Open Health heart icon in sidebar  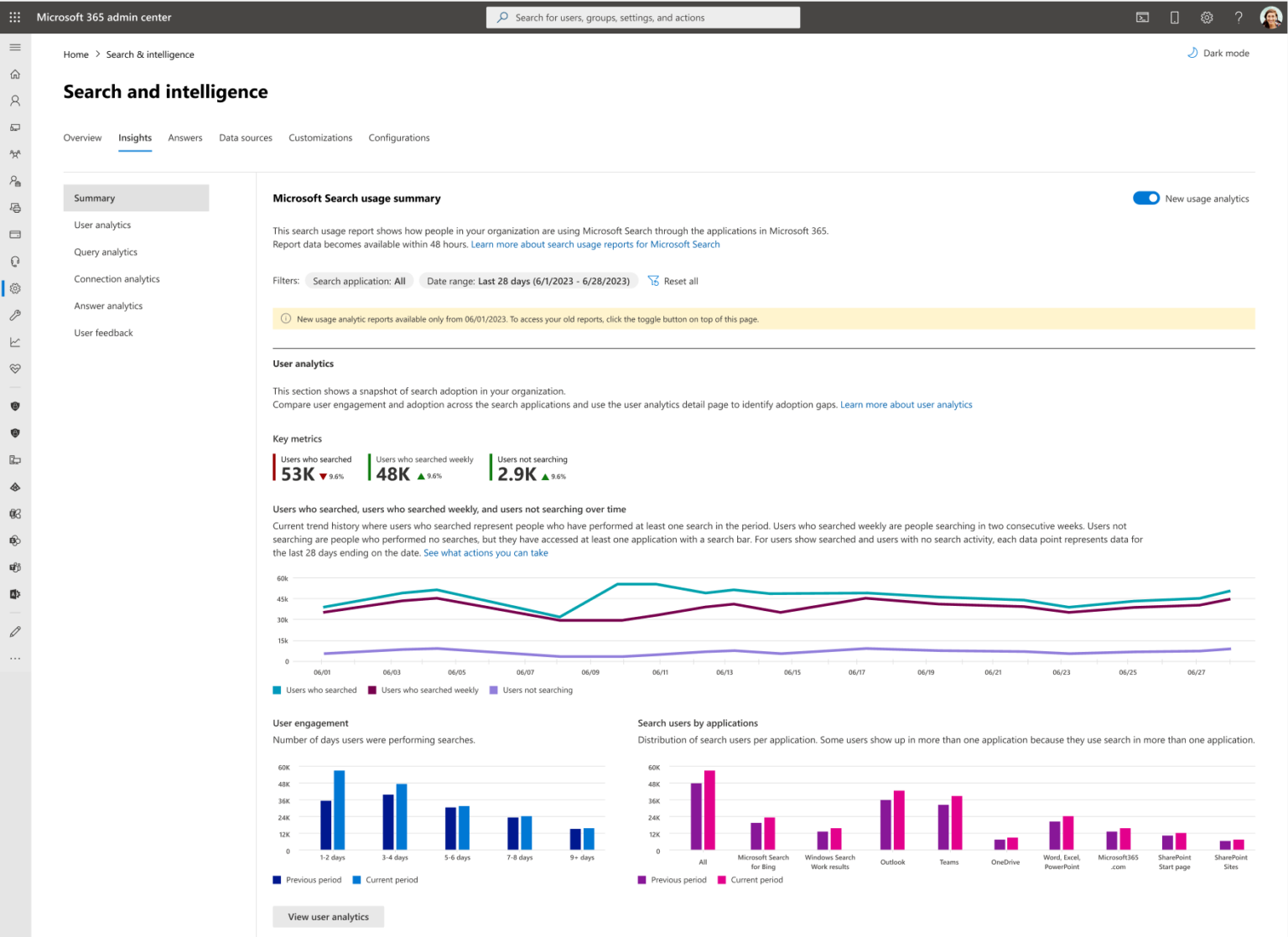[x=15, y=369]
